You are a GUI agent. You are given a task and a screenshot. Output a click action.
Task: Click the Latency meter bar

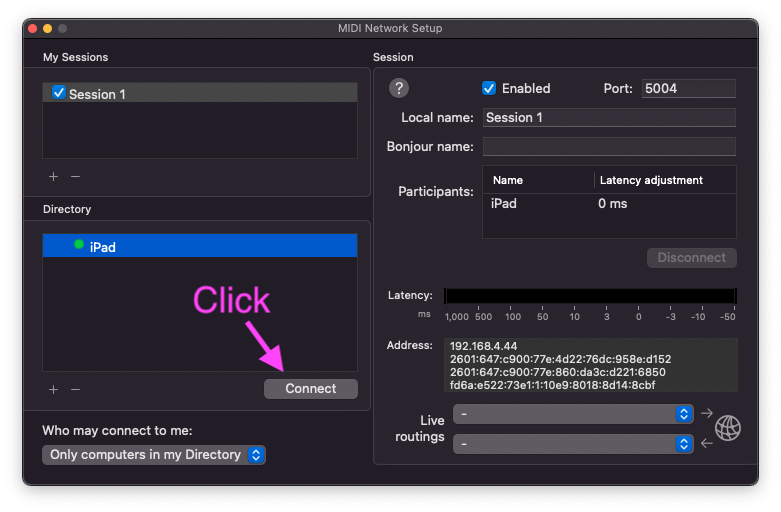(590, 296)
